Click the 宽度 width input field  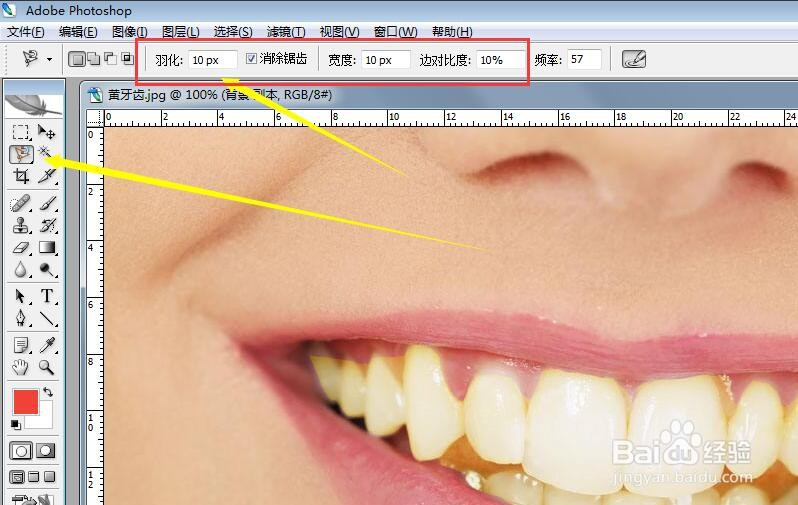point(386,60)
